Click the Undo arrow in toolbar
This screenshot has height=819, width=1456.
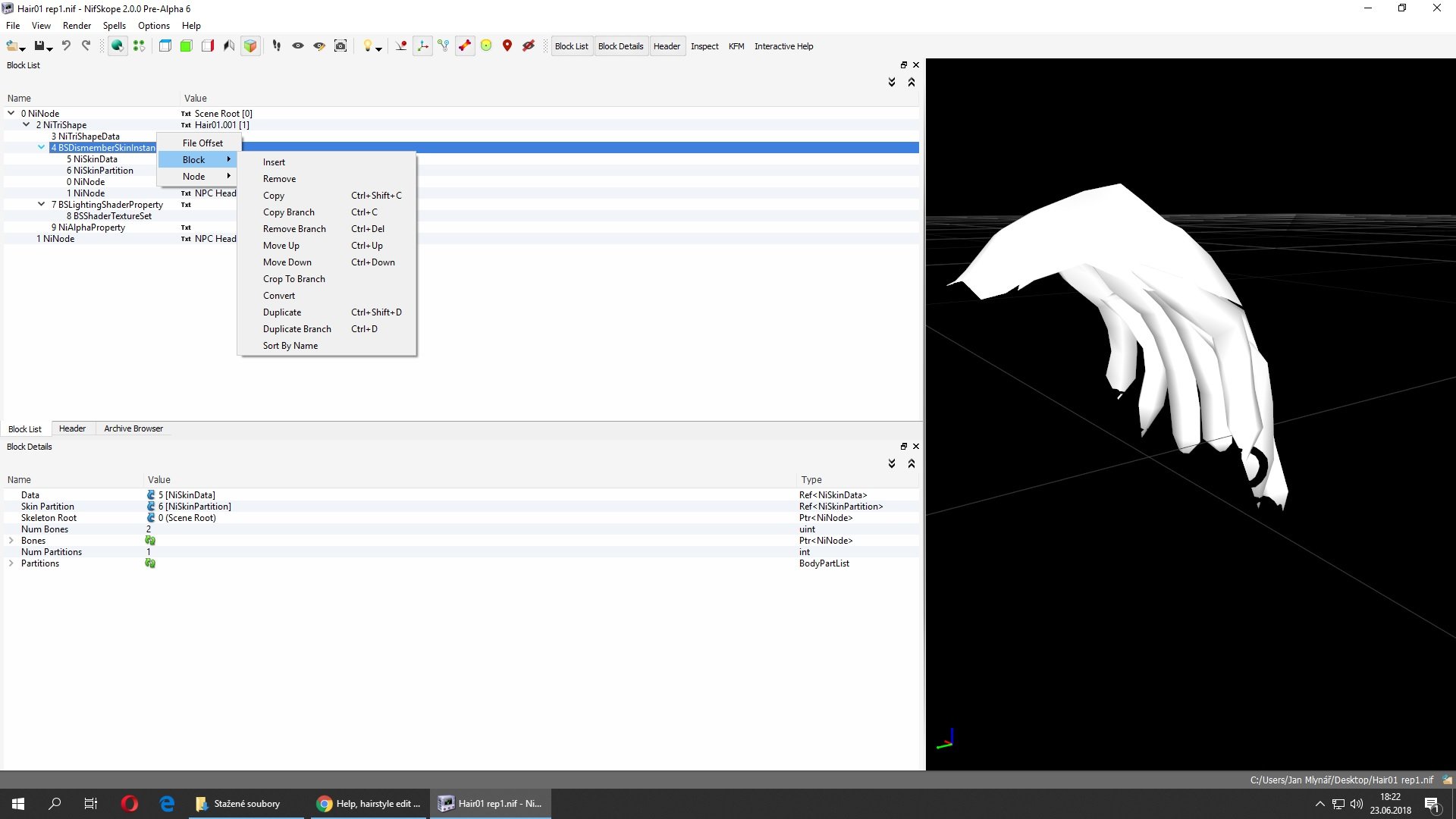[x=66, y=46]
